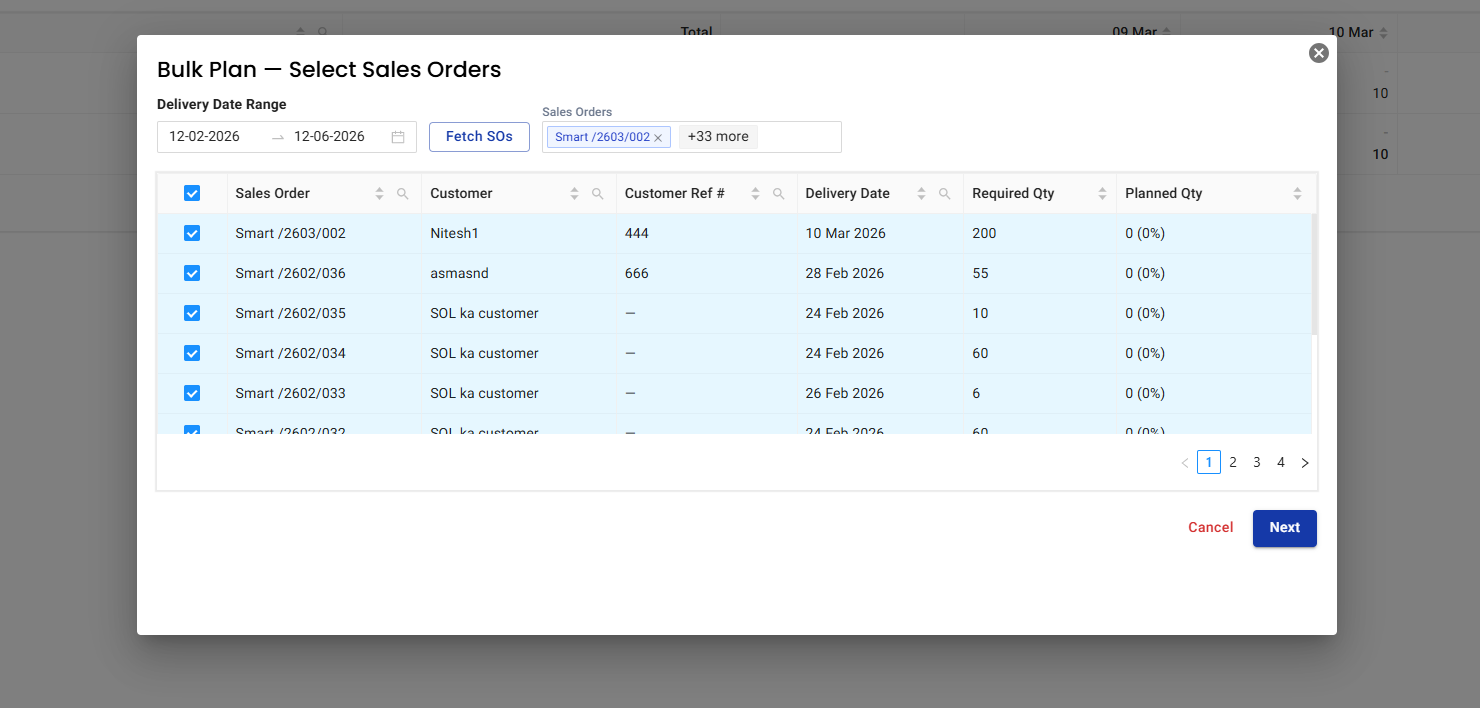Close the Bulk Plan dialog
The width and height of the screenshot is (1480, 708).
[1318, 53]
